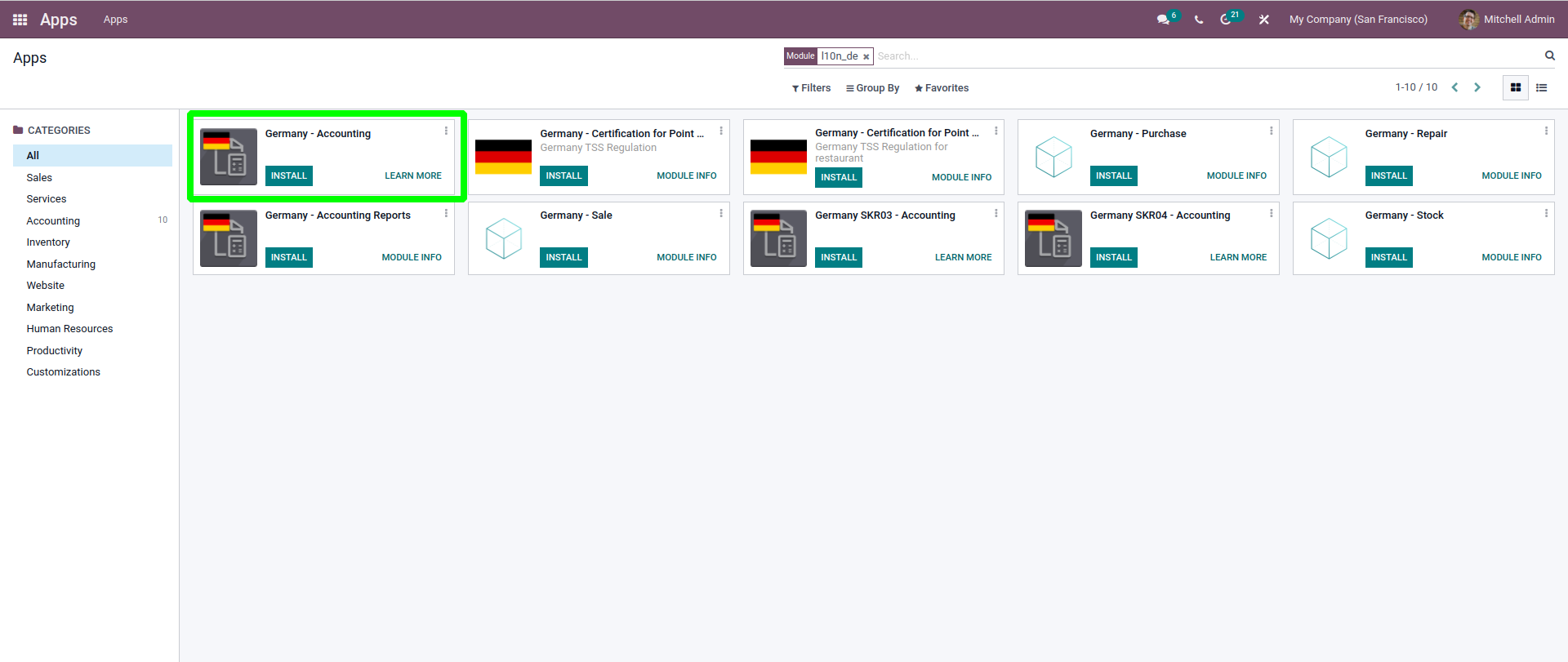Click the Germany SKR04 - Accounting icon
Image resolution: width=1568 pixels, height=662 pixels.
(x=1053, y=238)
